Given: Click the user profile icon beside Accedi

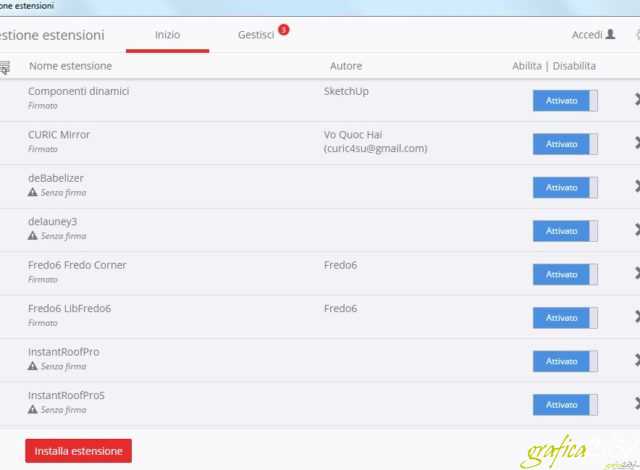Looking at the screenshot, I should [x=611, y=34].
